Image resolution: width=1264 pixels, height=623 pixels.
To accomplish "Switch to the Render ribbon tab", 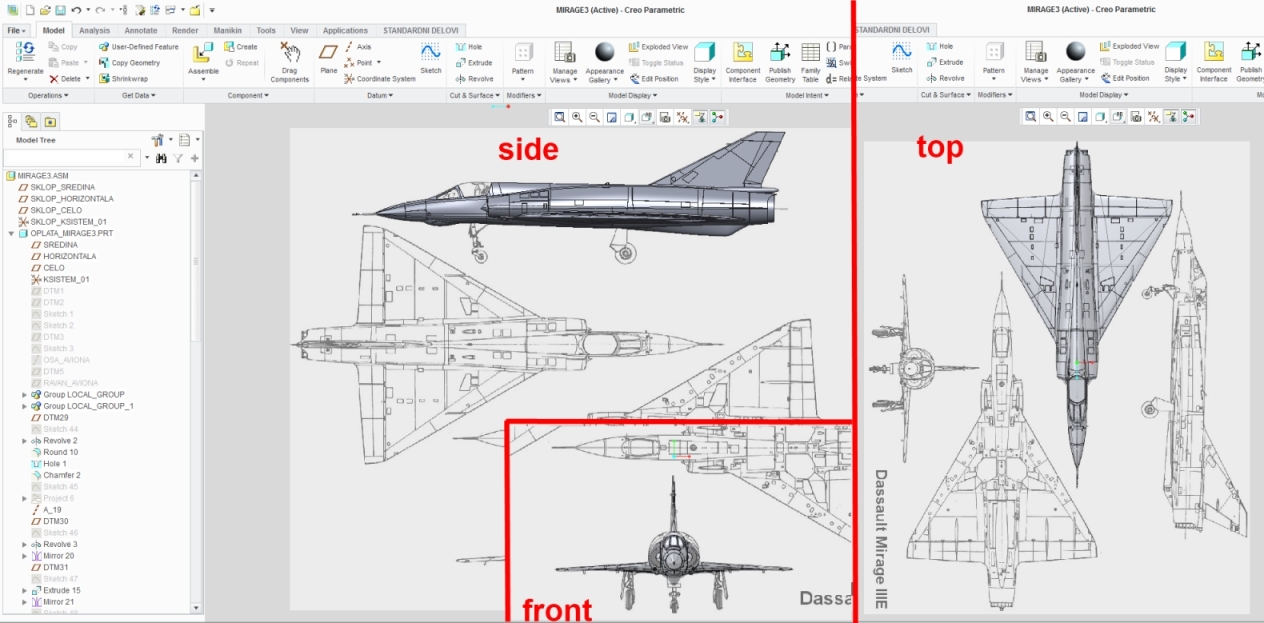I will (x=185, y=30).
